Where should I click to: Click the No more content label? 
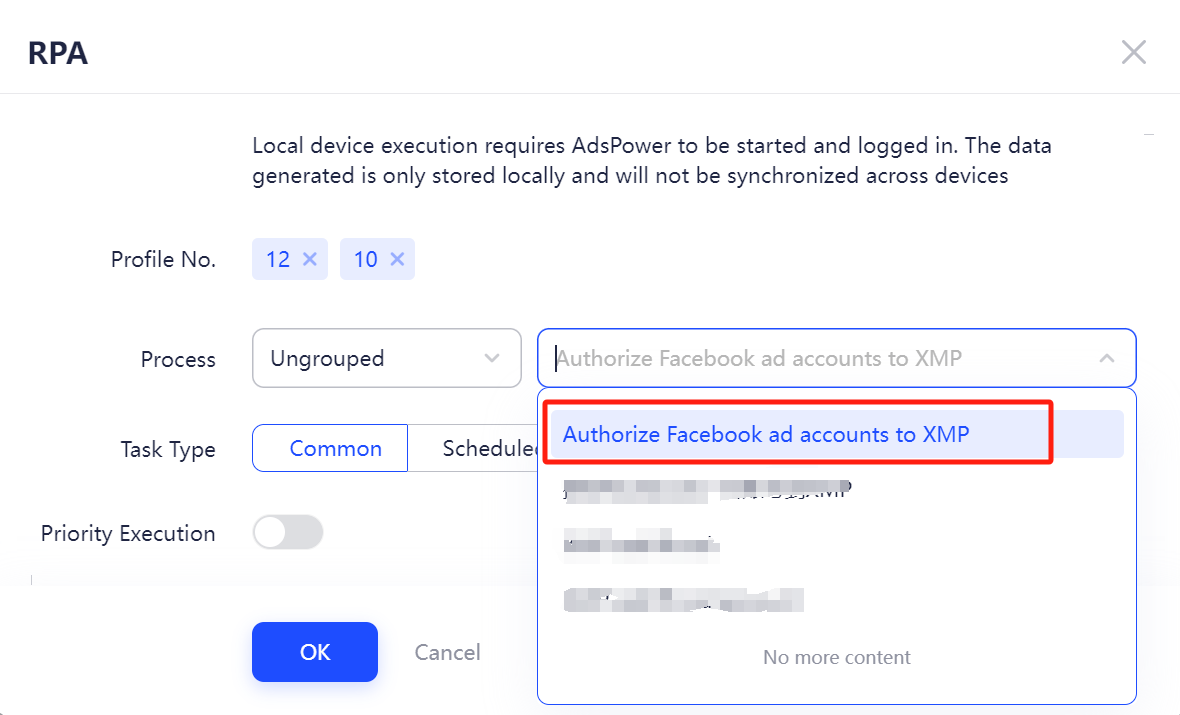click(x=836, y=657)
